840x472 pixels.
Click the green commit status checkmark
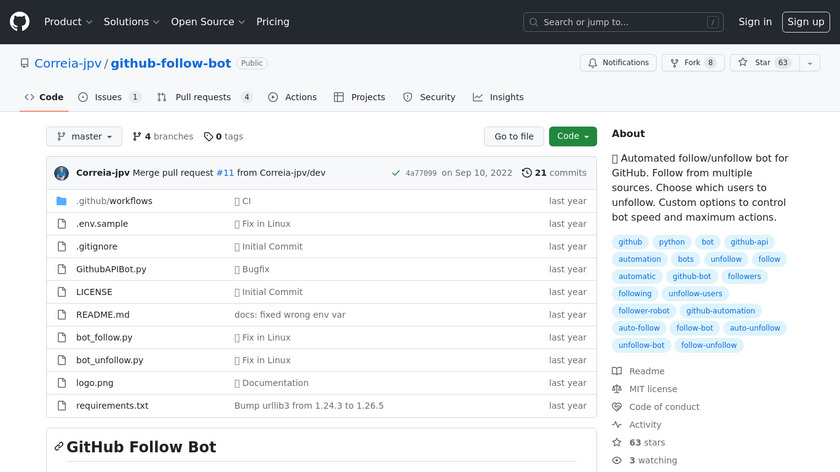tap(396, 173)
